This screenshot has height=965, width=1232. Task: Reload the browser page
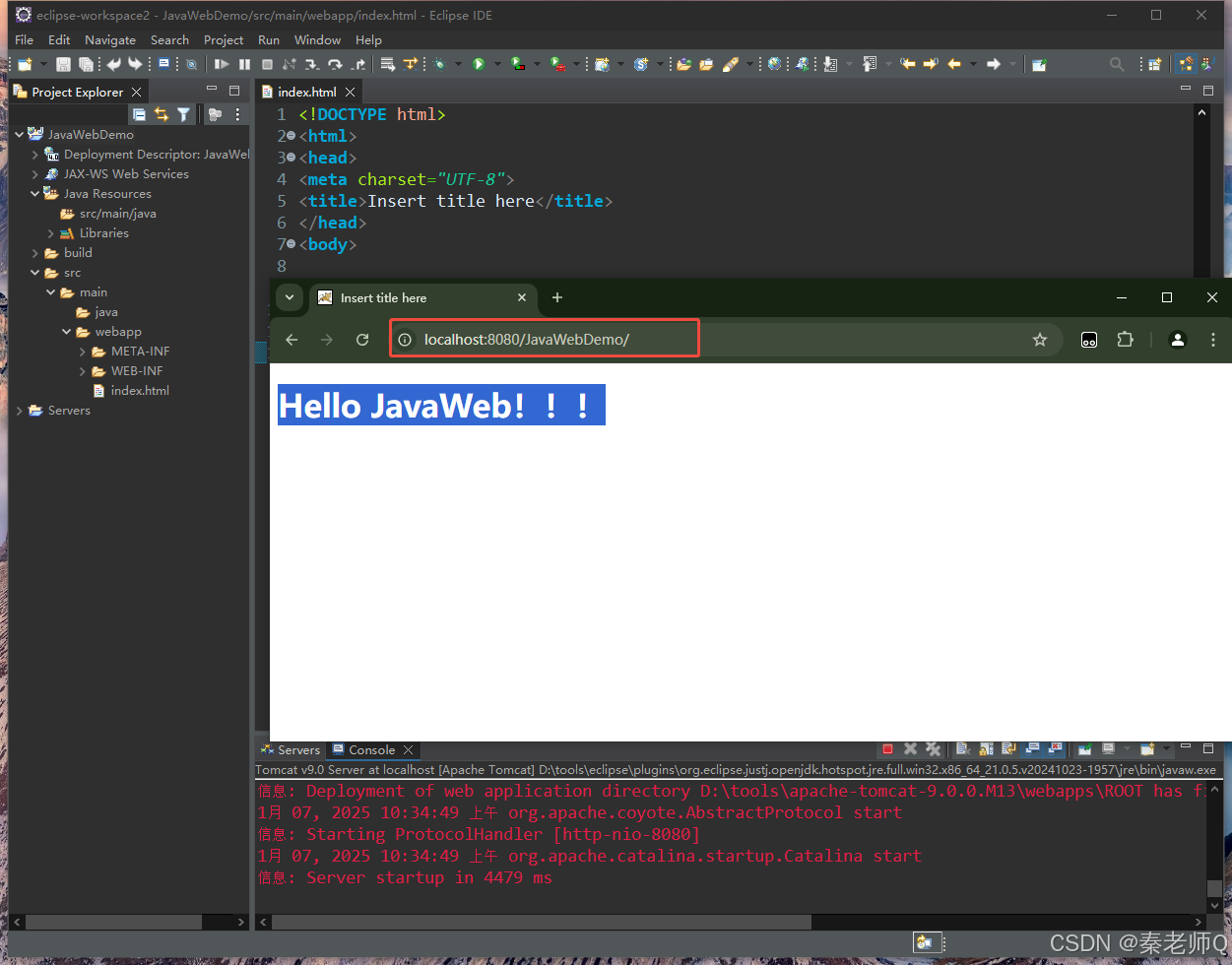362,340
